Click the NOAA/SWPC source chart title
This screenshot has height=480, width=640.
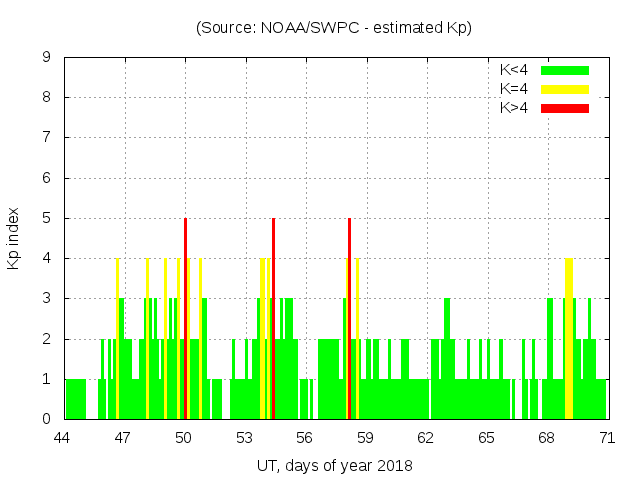point(334,28)
